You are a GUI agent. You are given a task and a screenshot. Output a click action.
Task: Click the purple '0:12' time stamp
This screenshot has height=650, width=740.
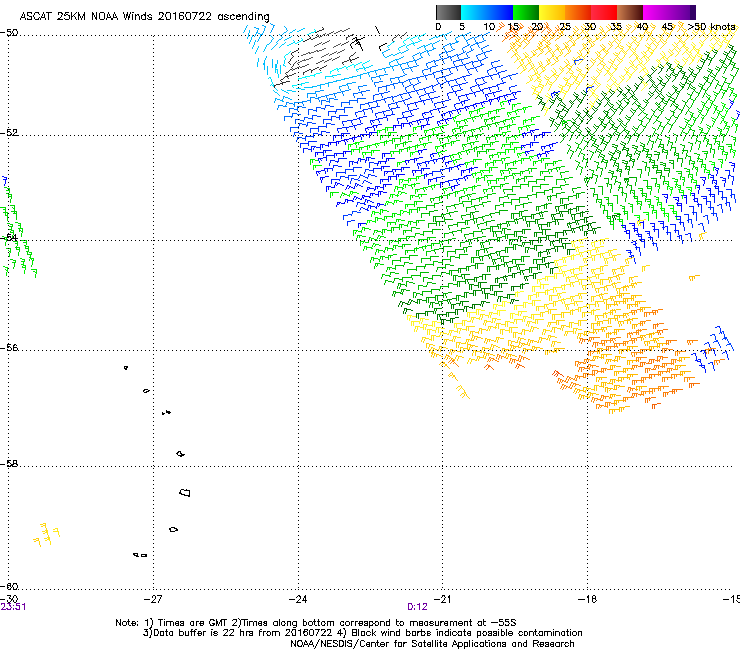tap(417, 607)
